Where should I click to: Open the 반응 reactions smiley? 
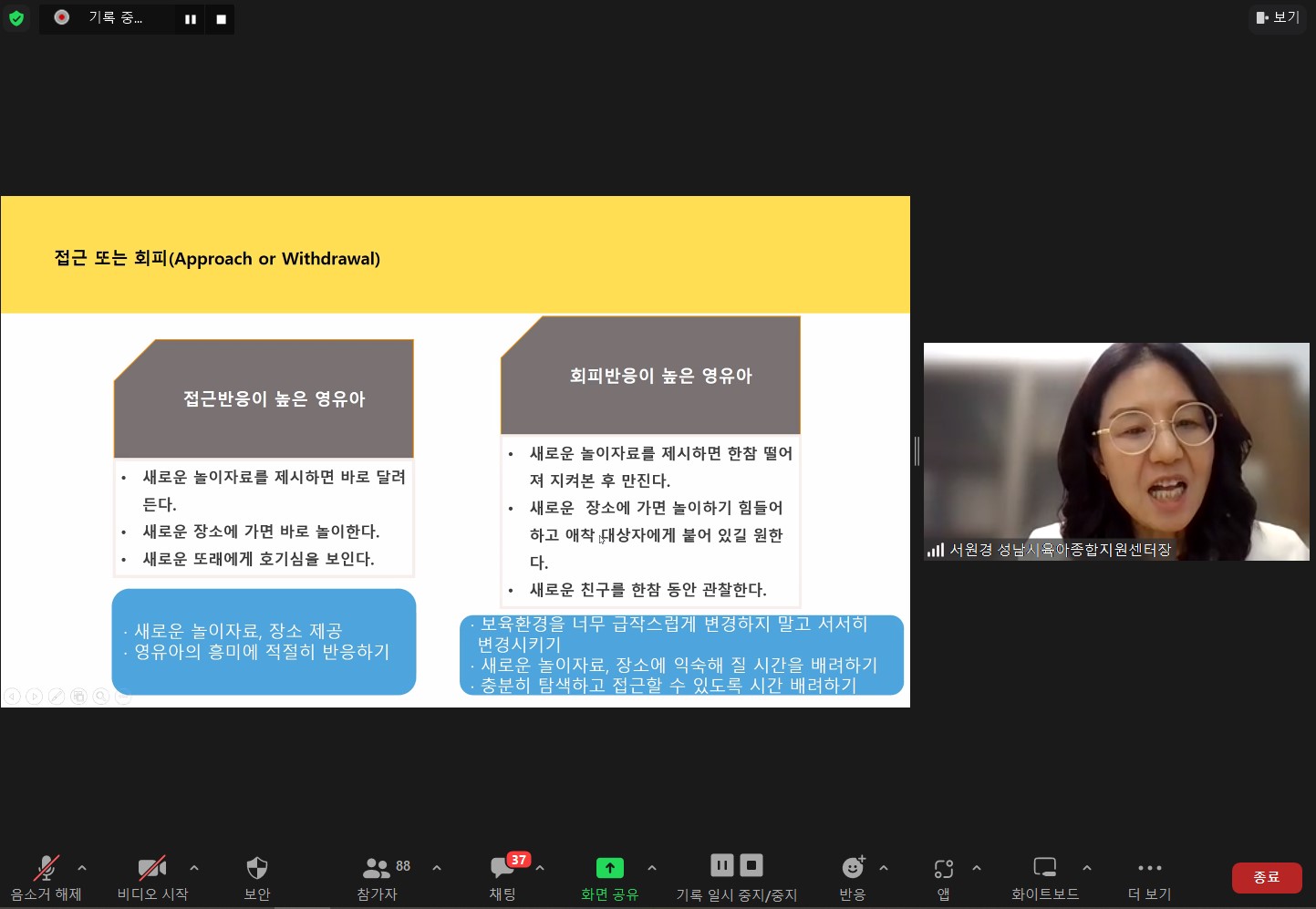click(x=853, y=878)
